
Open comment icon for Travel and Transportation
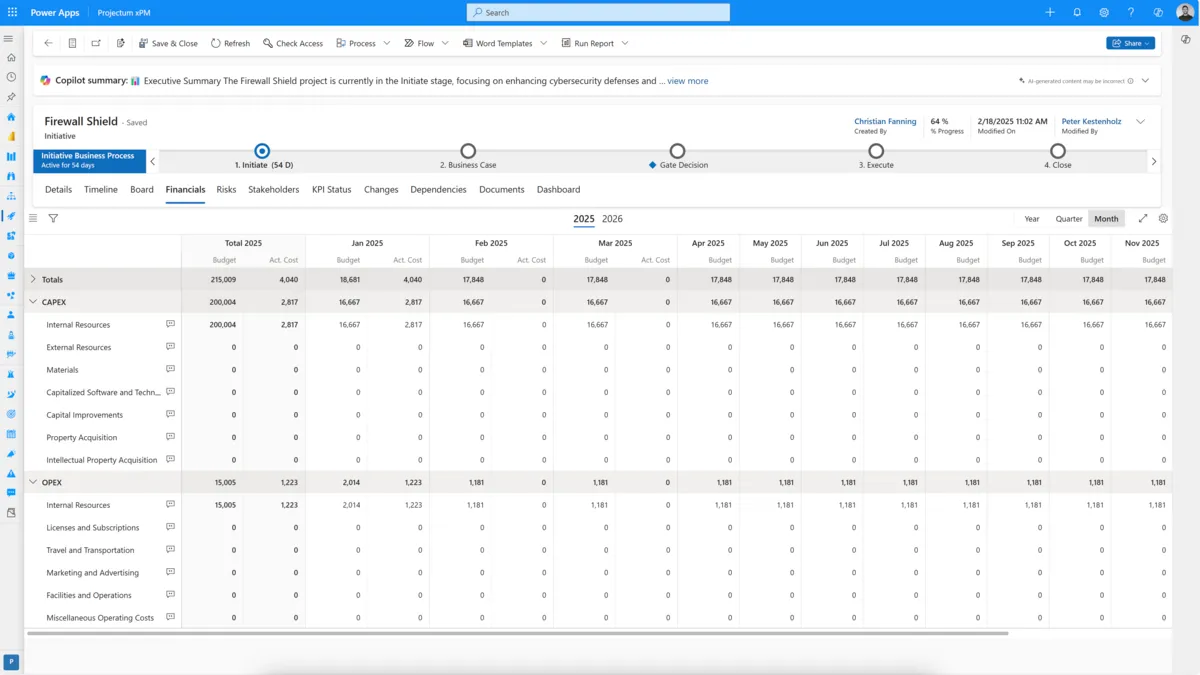170,550
